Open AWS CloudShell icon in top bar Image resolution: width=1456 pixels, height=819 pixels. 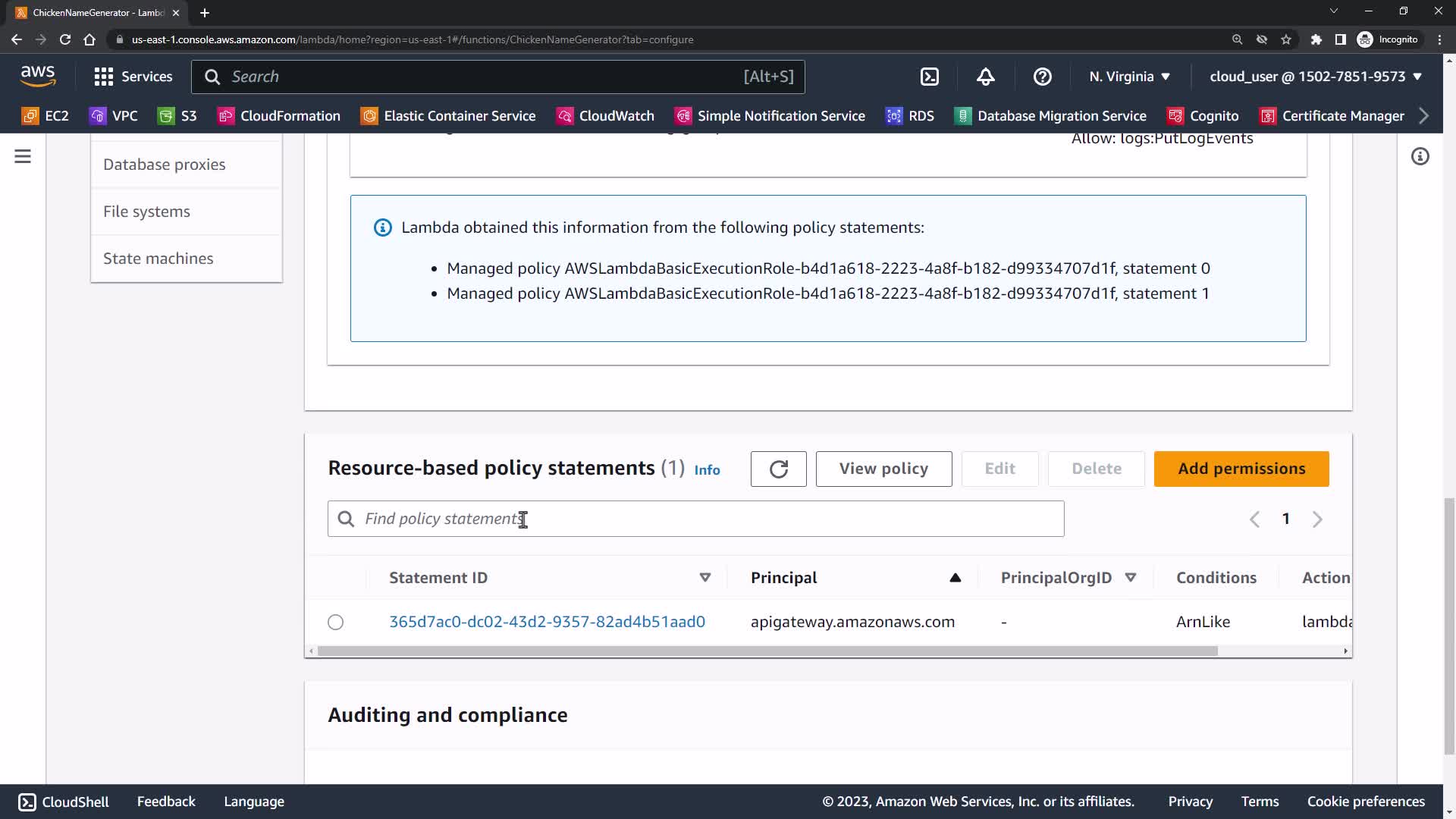coord(929,77)
